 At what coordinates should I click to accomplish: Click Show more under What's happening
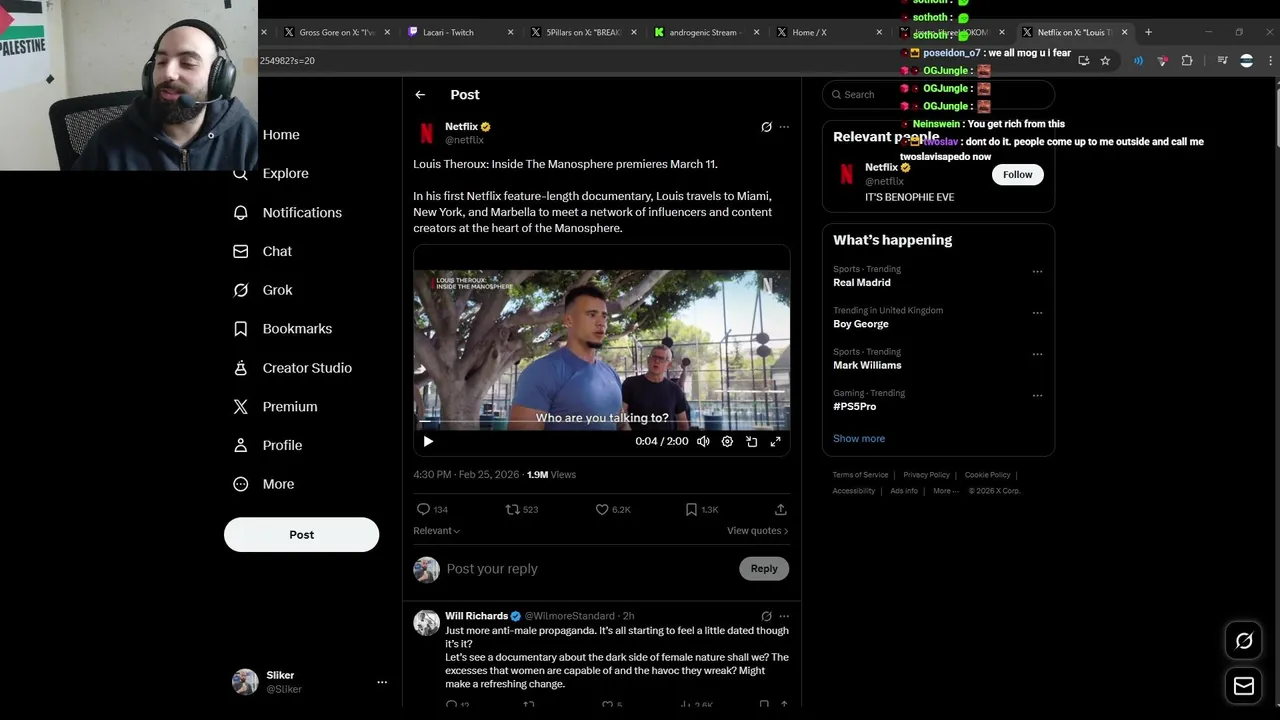click(859, 439)
